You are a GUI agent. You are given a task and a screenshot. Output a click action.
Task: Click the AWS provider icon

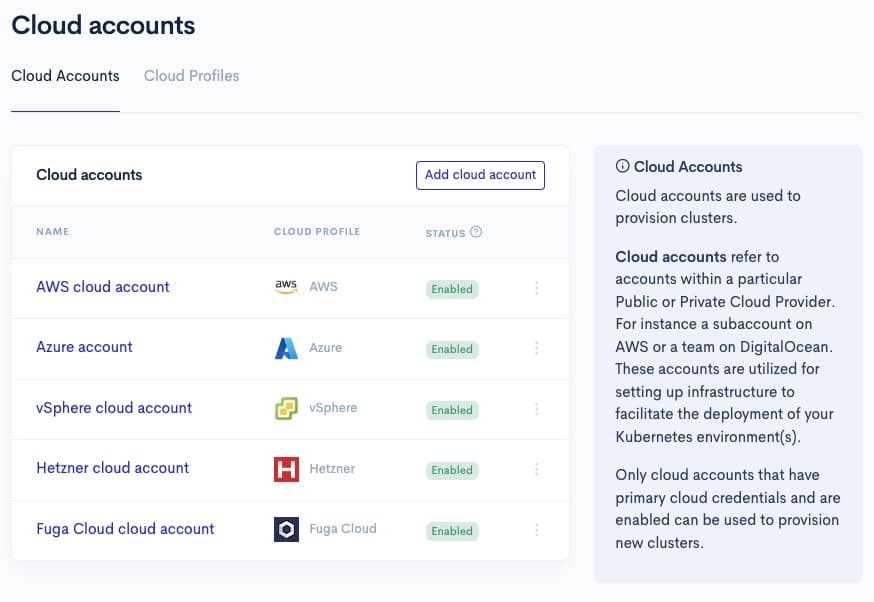[284, 288]
